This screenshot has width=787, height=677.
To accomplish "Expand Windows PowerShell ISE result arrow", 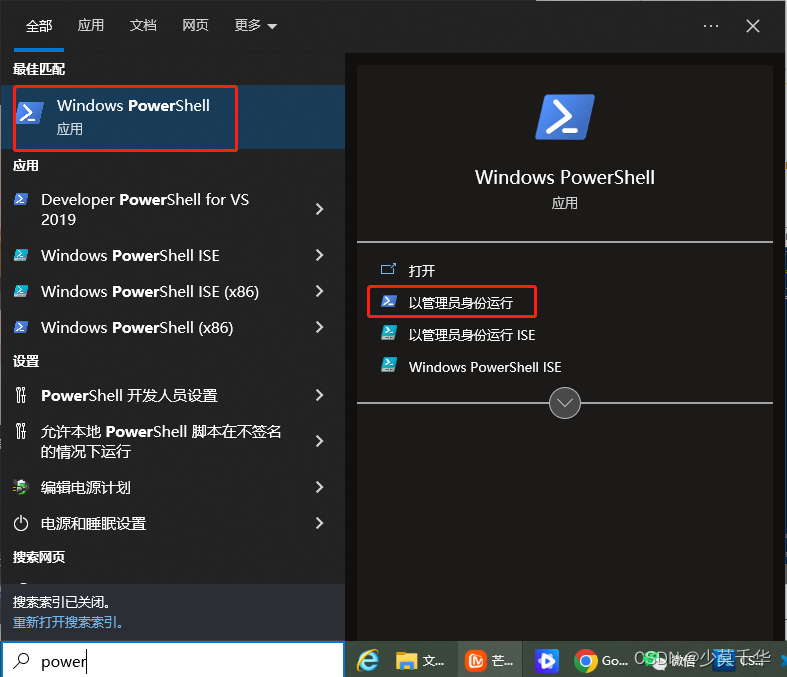I will tap(319, 255).
